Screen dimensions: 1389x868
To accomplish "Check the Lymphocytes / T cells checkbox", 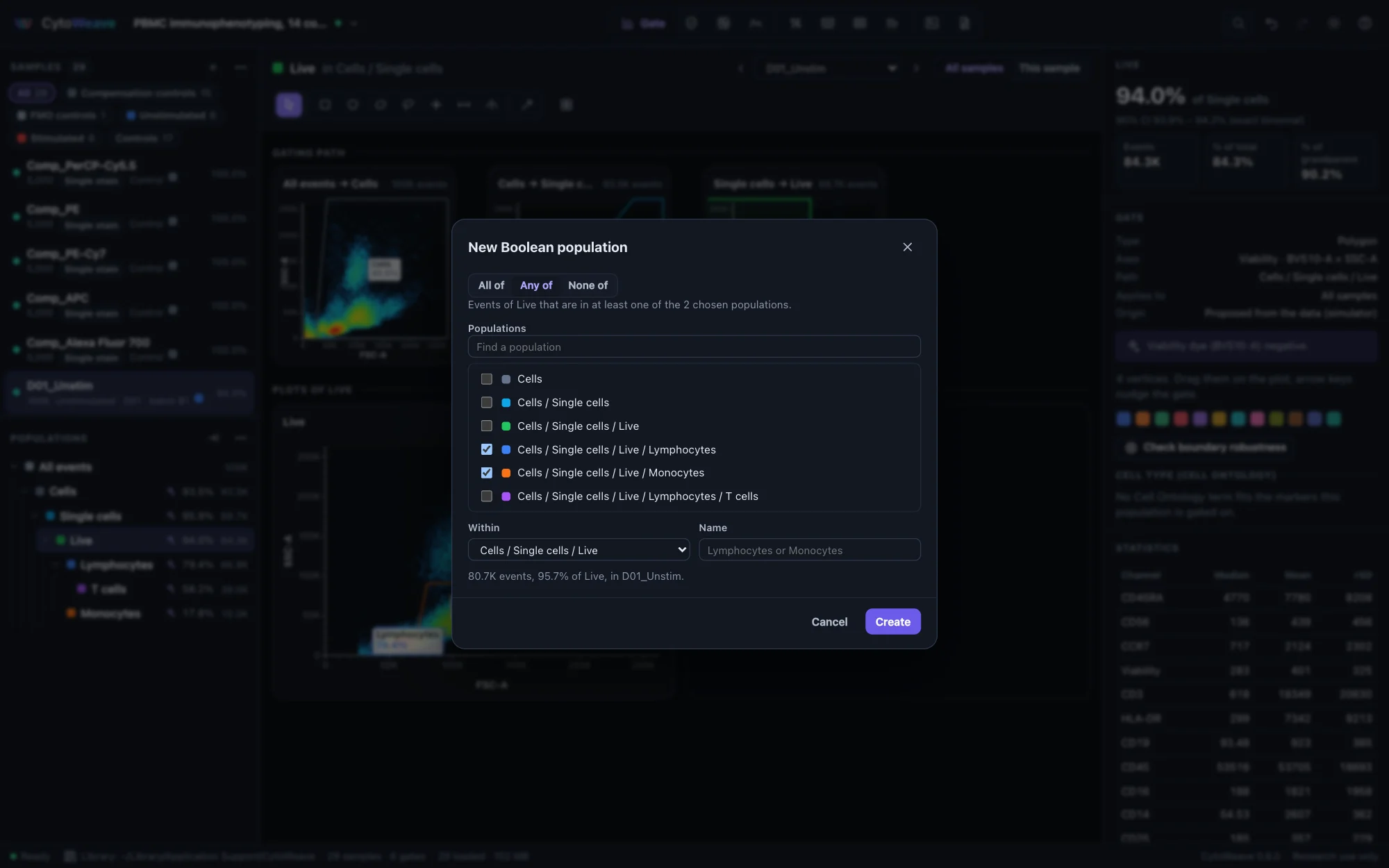I will 487,496.
